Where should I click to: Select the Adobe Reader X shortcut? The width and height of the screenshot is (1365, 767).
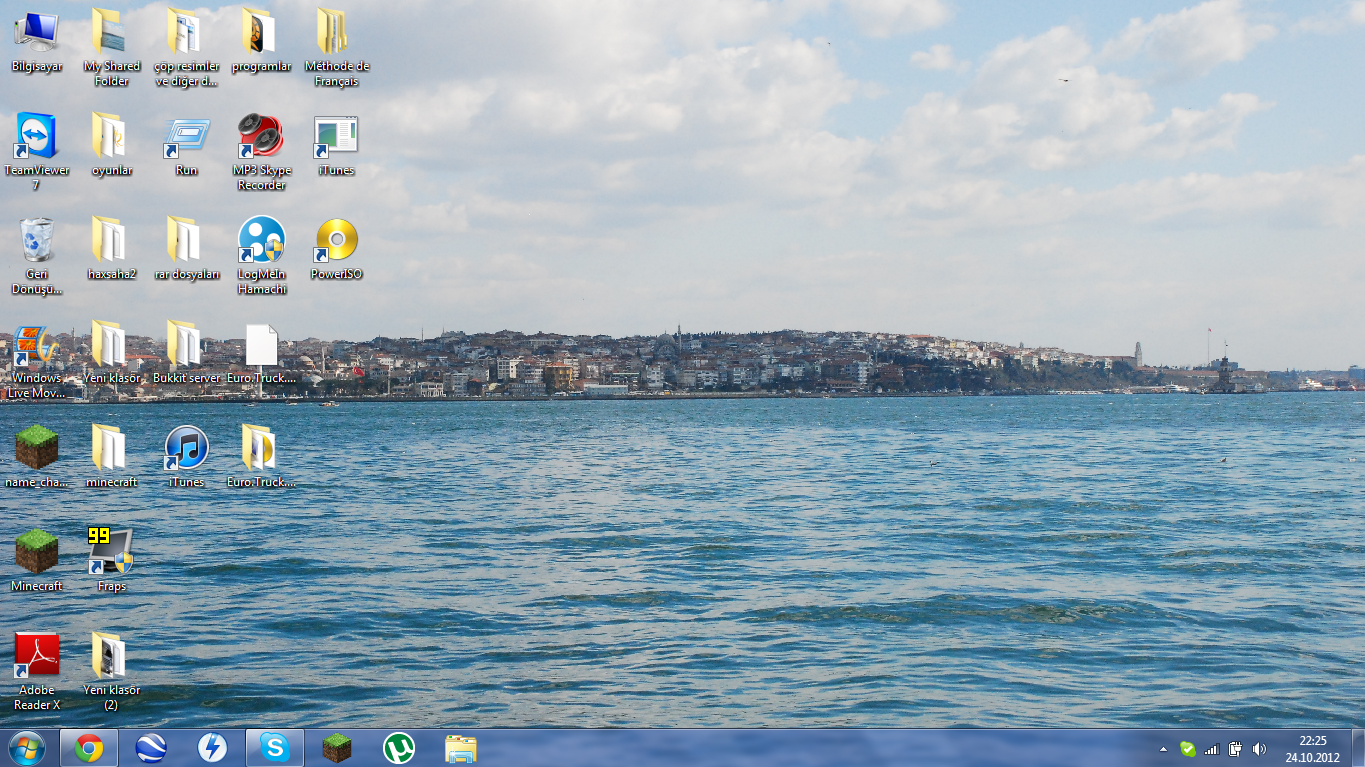(x=37, y=671)
